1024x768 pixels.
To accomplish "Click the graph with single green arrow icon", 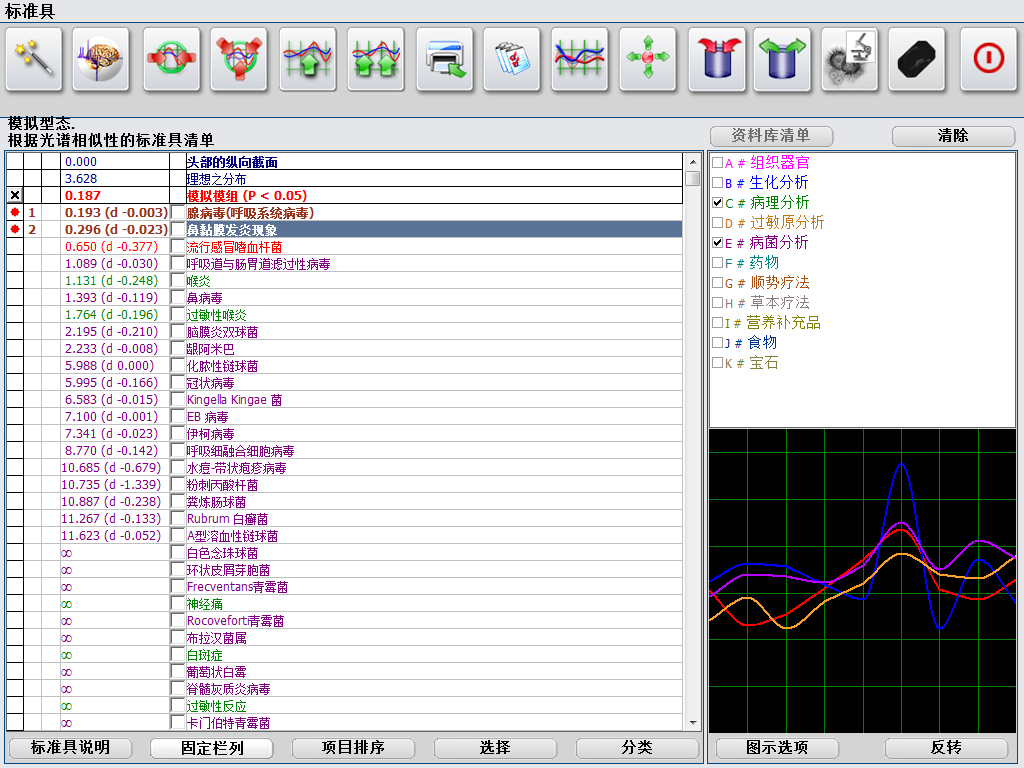I will point(308,59).
